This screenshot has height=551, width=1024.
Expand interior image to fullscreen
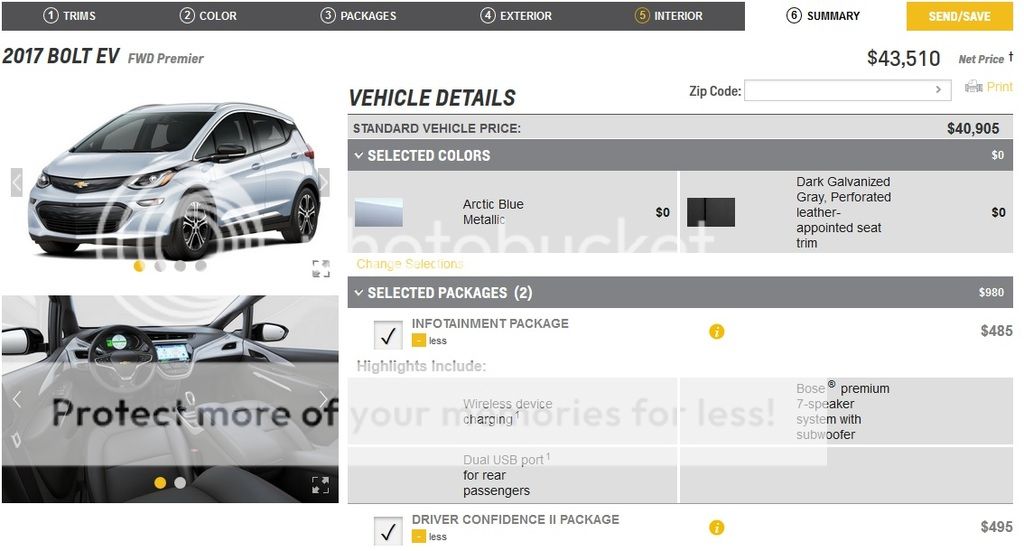[320, 485]
